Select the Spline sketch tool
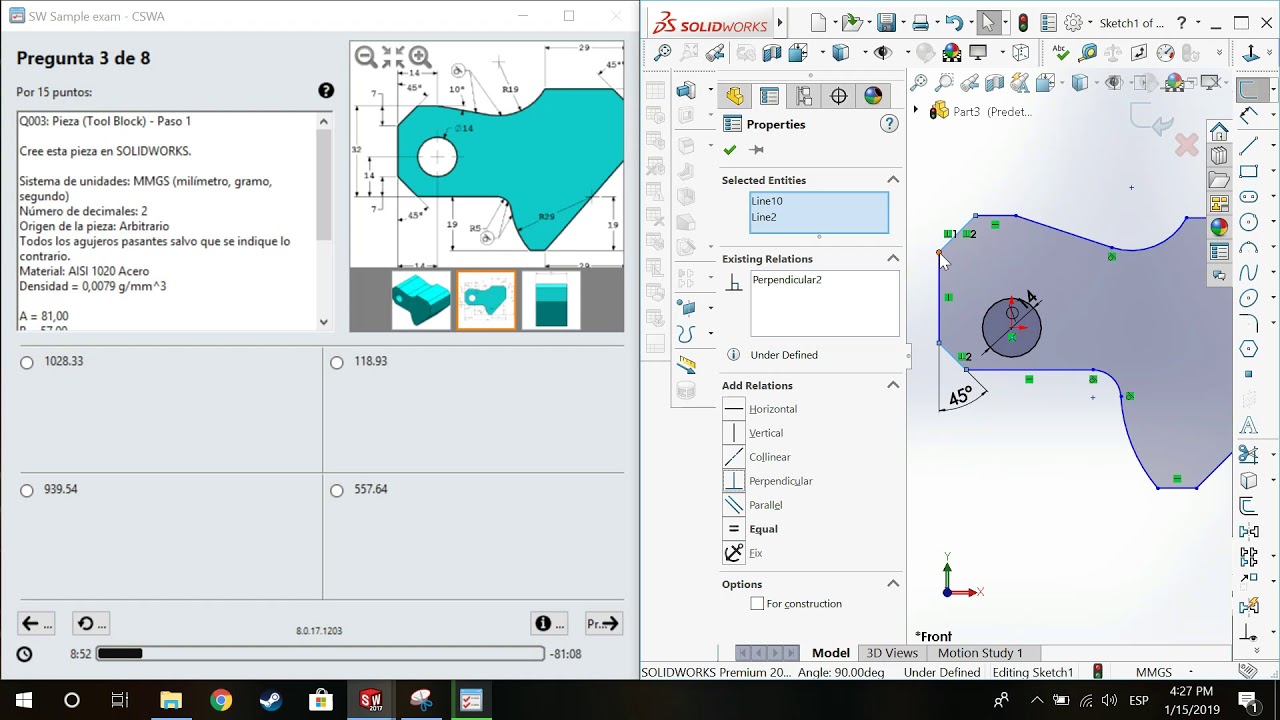 (1248, 273)
